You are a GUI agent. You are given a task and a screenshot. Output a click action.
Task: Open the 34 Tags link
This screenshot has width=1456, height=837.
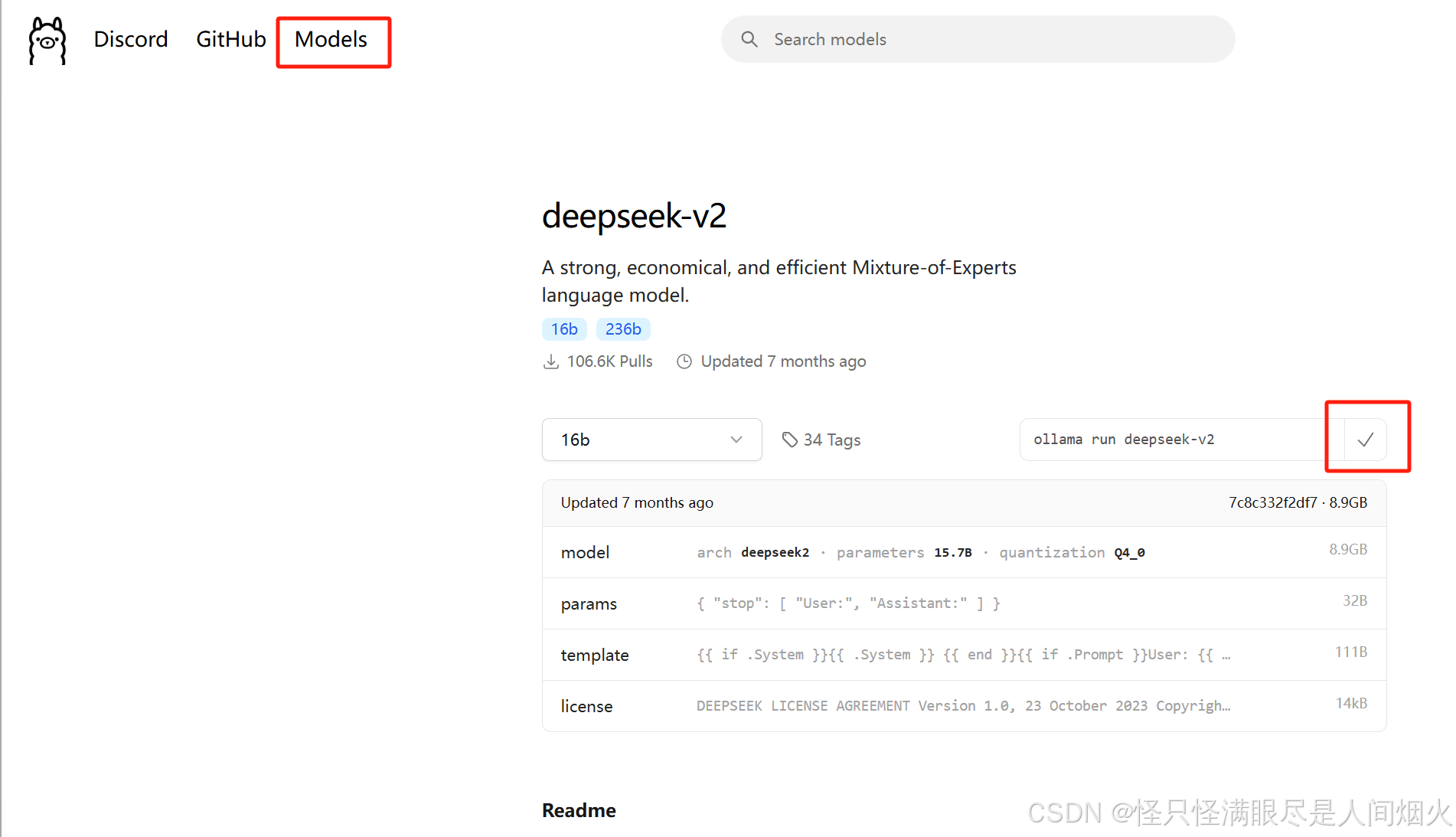tap(821, 440)
